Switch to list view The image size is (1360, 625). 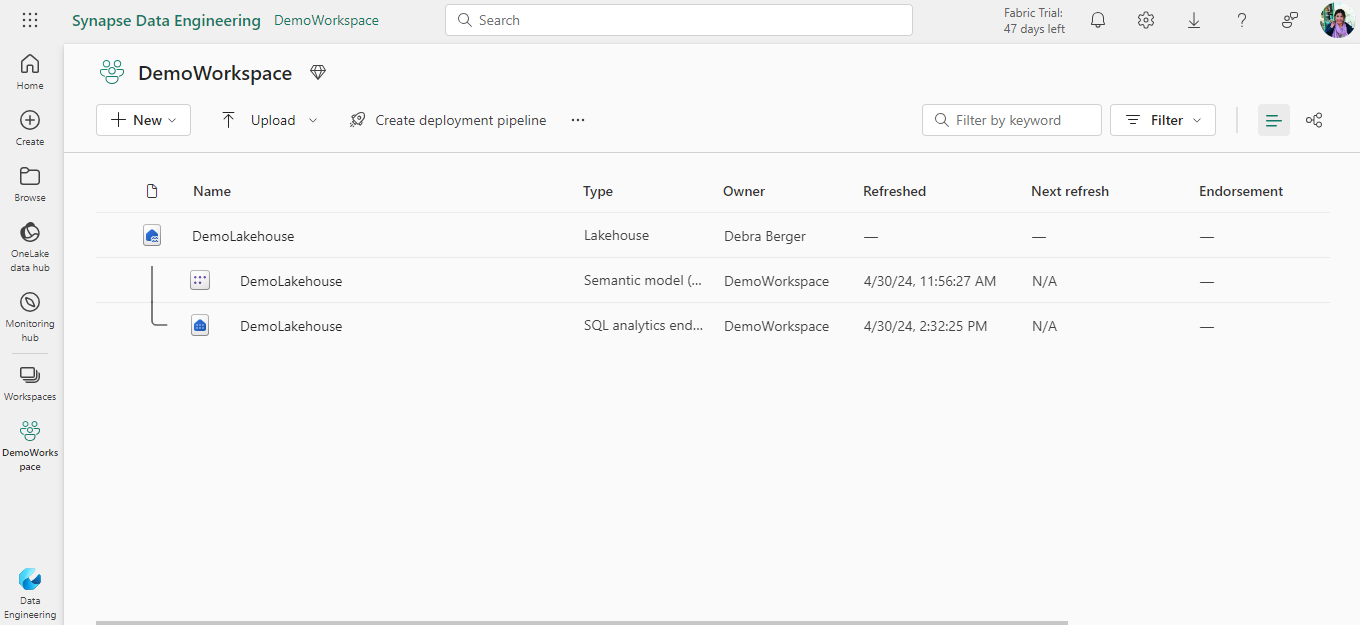click(x=1274, y=120)
